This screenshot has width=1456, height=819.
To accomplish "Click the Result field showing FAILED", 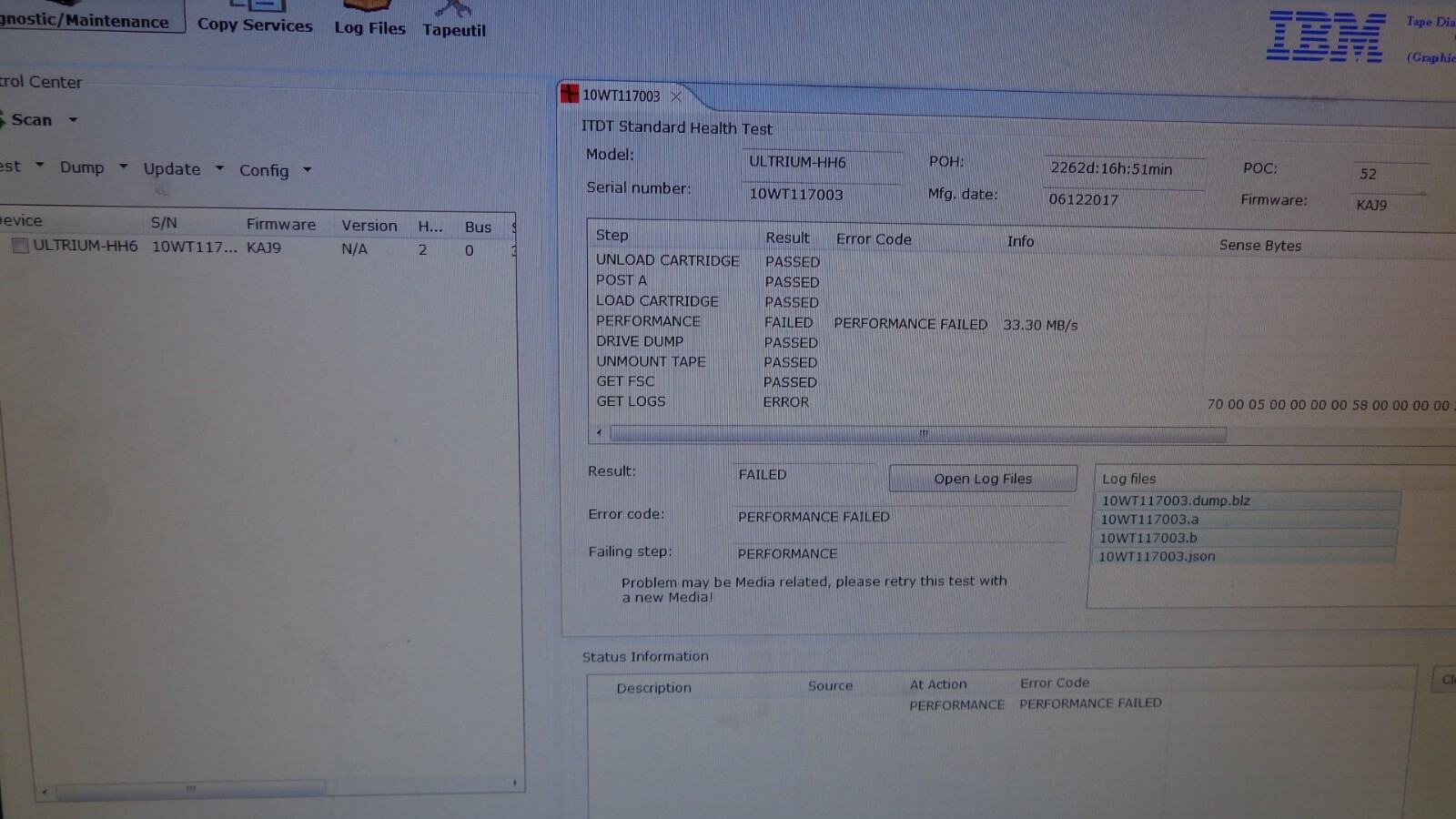I will (x=805, y=474).
